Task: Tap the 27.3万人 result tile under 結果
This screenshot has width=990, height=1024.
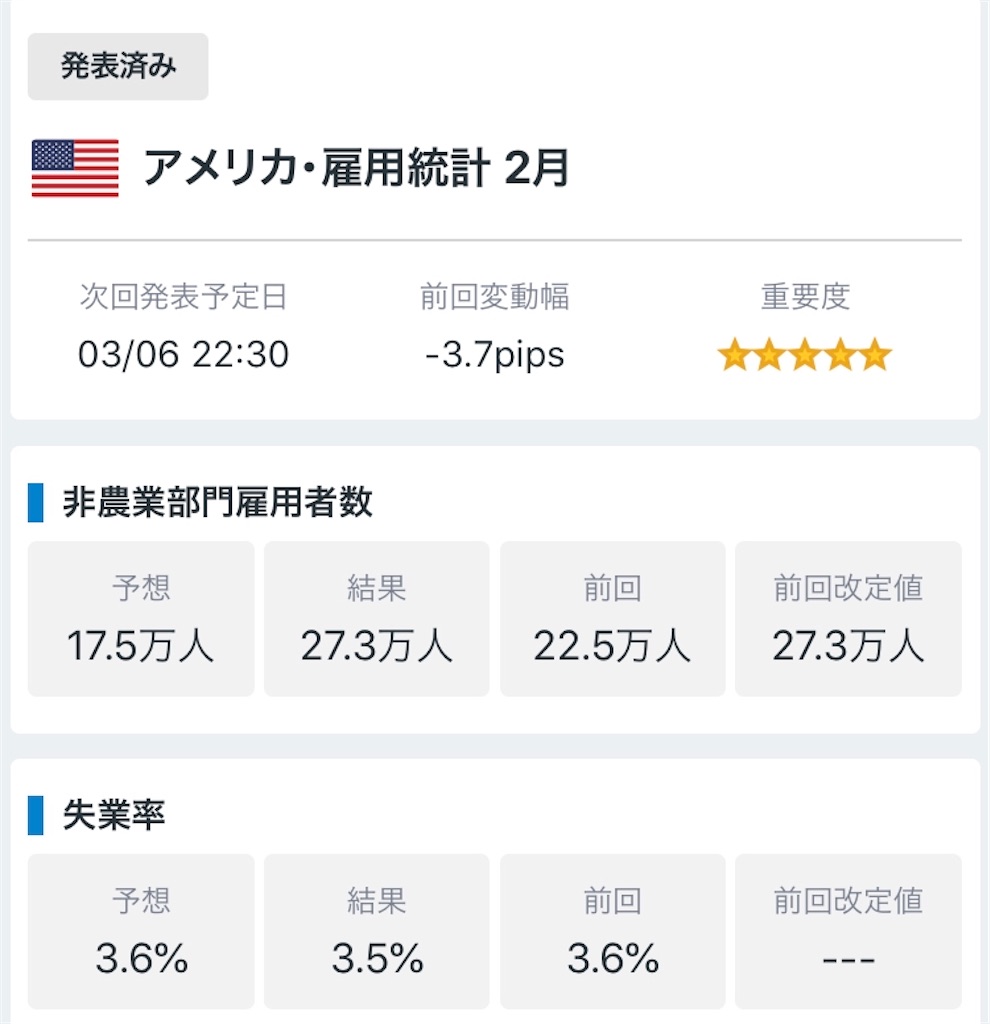Action: 377,618
